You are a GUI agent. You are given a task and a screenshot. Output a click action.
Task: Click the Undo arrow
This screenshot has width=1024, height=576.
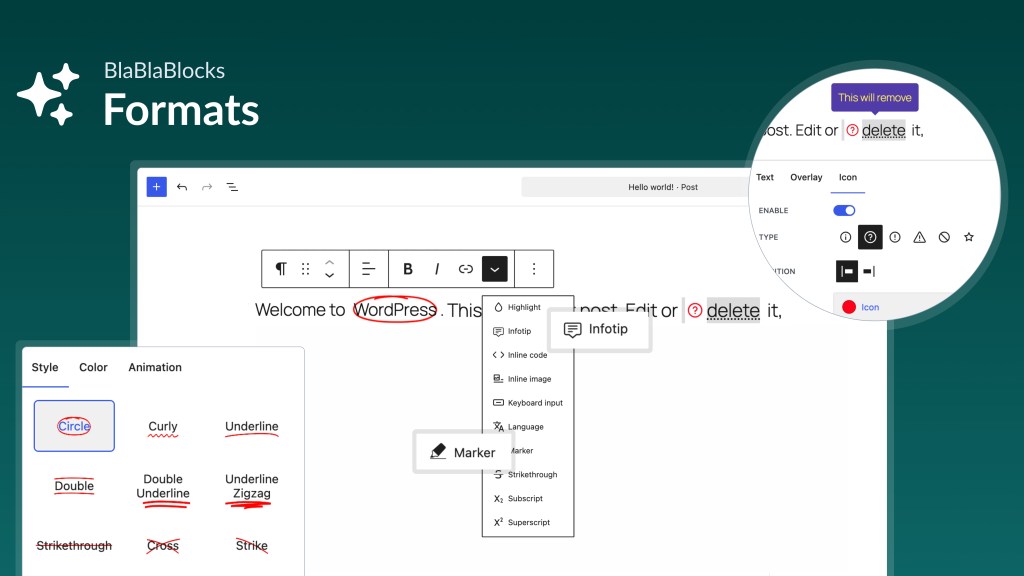click(x=182, y=186)
